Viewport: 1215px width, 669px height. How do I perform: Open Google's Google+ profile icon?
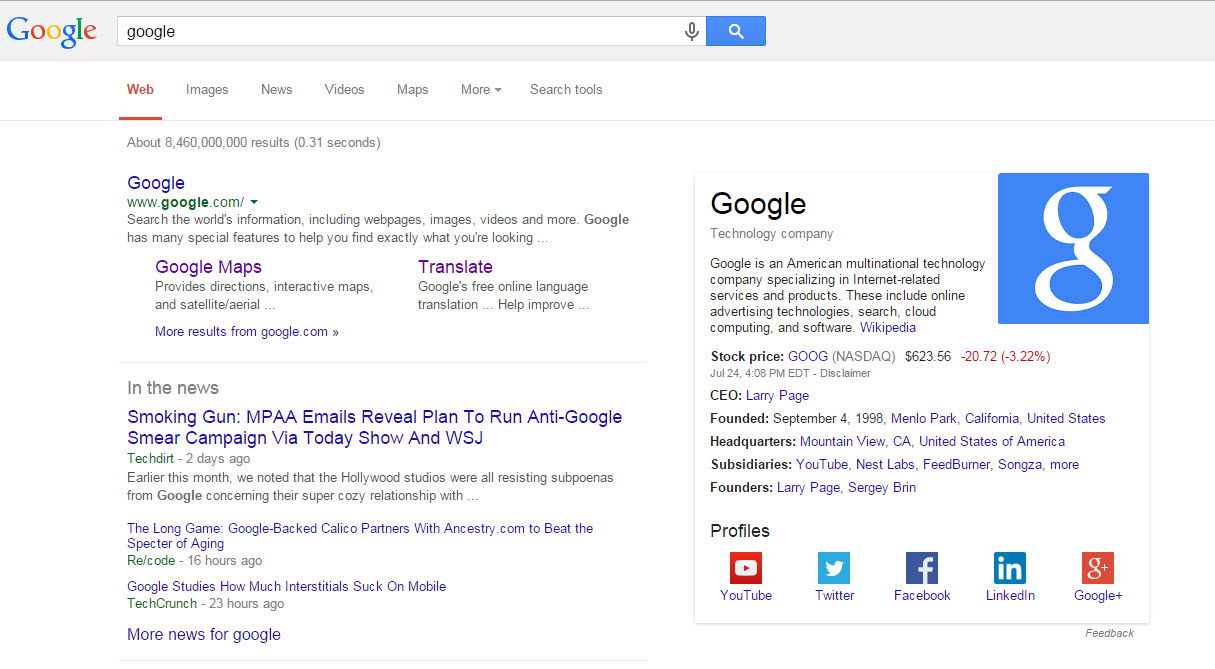(x=1097, y=567)
